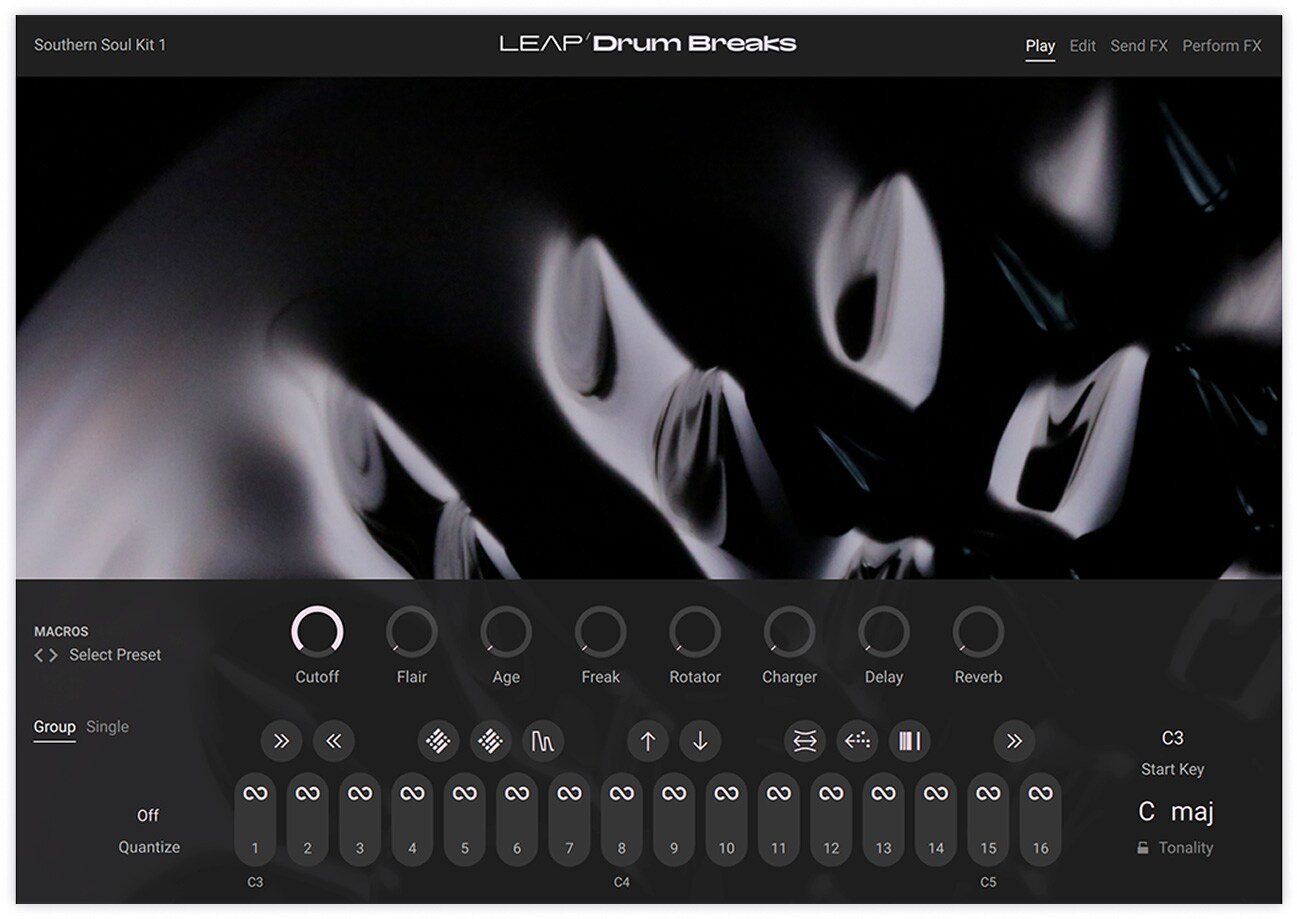Click the up arrow performance key icon
This screenshot has height=919, width=1297.
click(x=647, y=741)
